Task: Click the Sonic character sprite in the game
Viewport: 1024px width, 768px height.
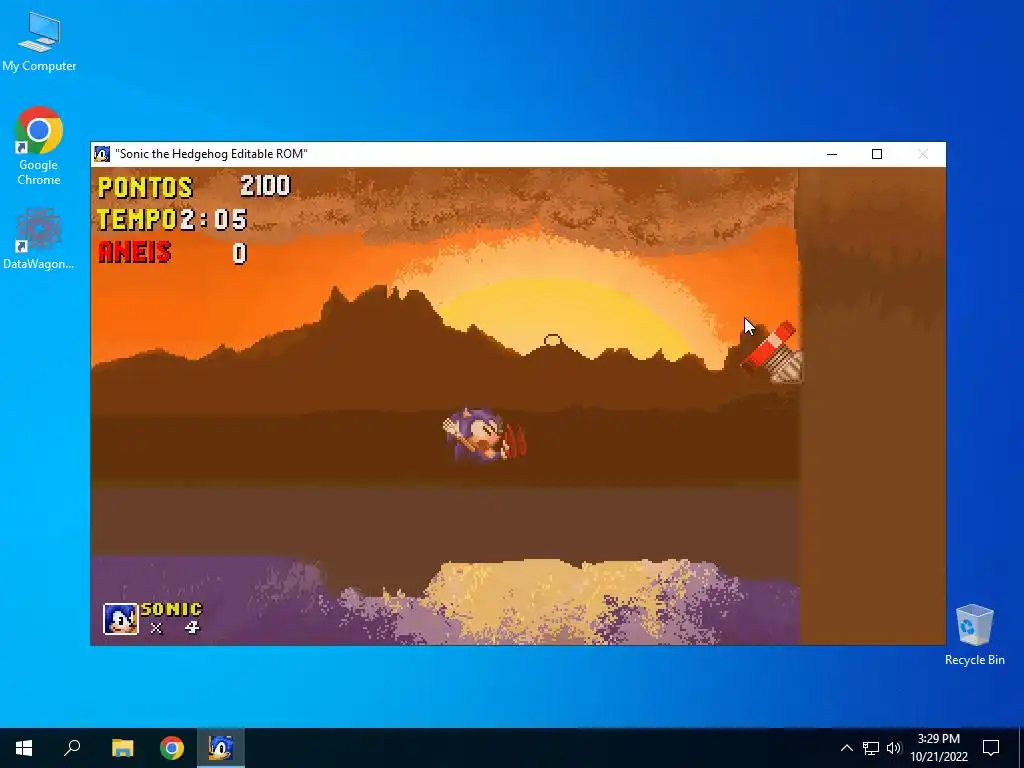Action: 484,435
